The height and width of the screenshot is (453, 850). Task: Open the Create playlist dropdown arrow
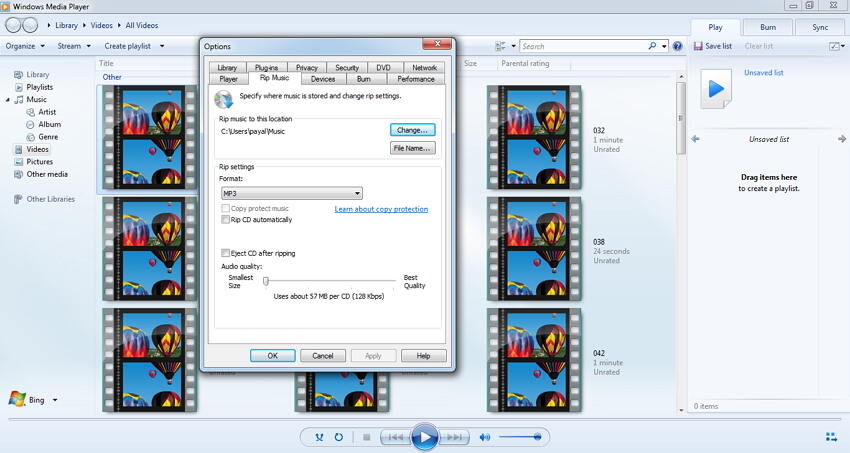pos(162,46)
